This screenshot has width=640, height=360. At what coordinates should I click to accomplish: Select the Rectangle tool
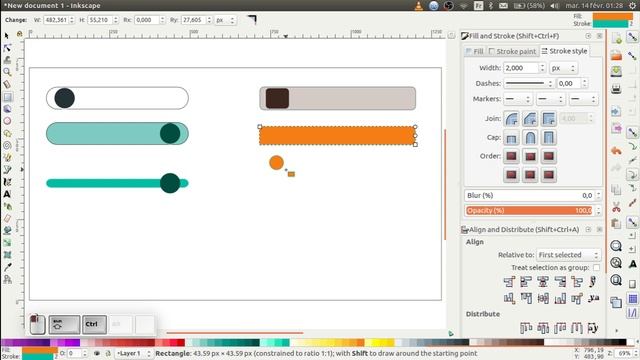7,97
